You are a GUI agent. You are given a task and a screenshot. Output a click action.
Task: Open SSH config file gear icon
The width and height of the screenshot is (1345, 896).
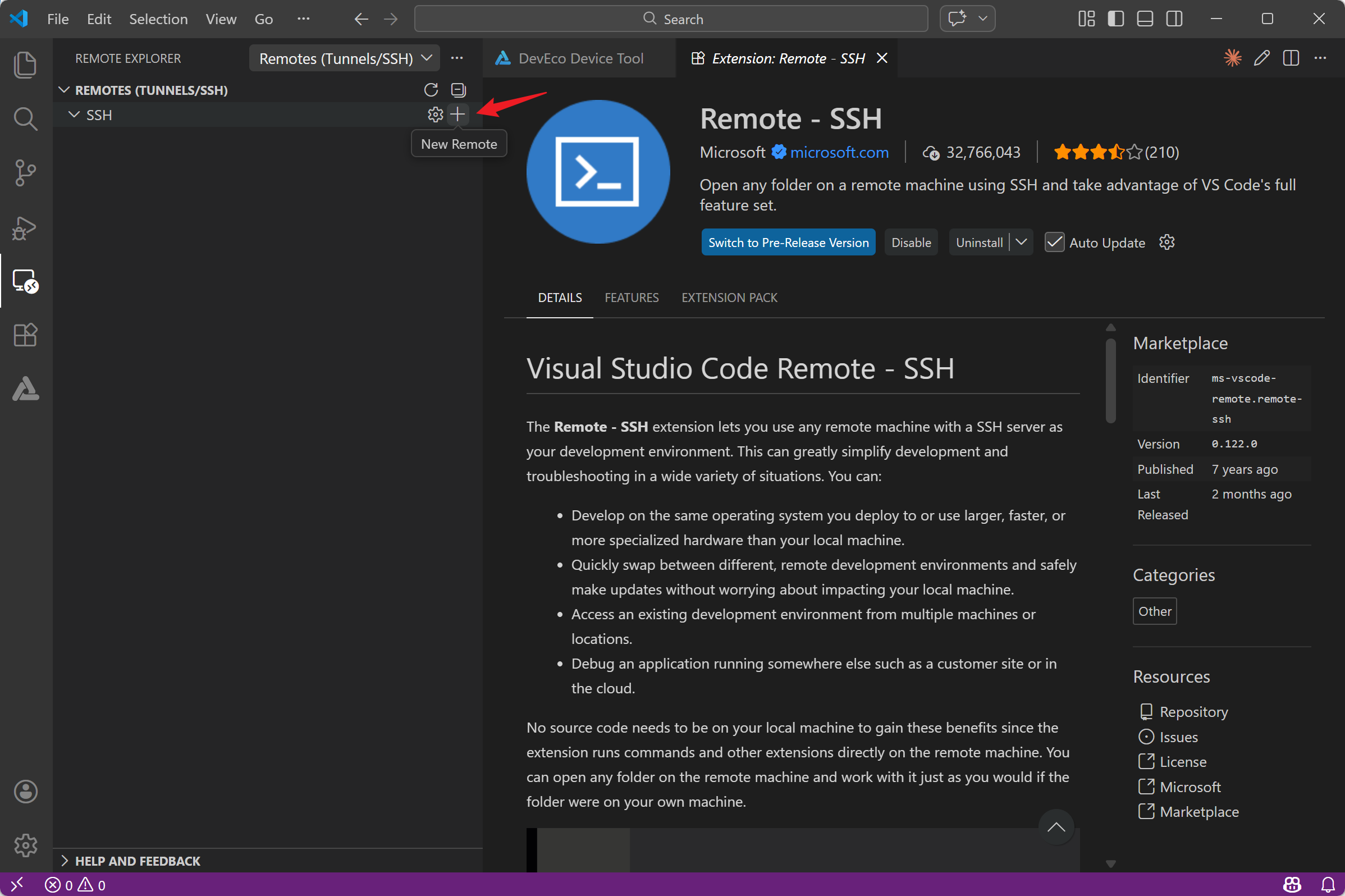[x=436, y=115]
